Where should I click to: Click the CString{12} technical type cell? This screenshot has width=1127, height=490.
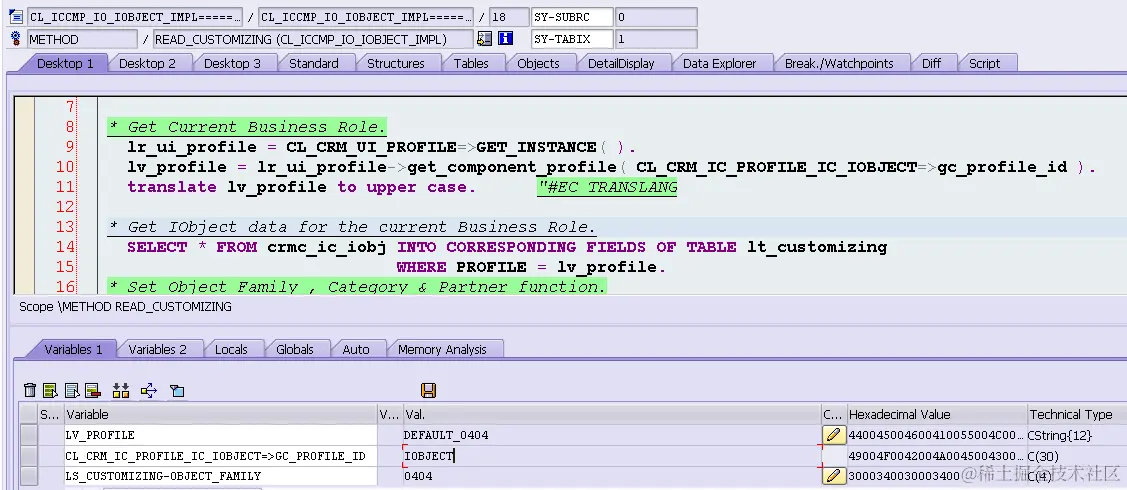(1077, 435)
